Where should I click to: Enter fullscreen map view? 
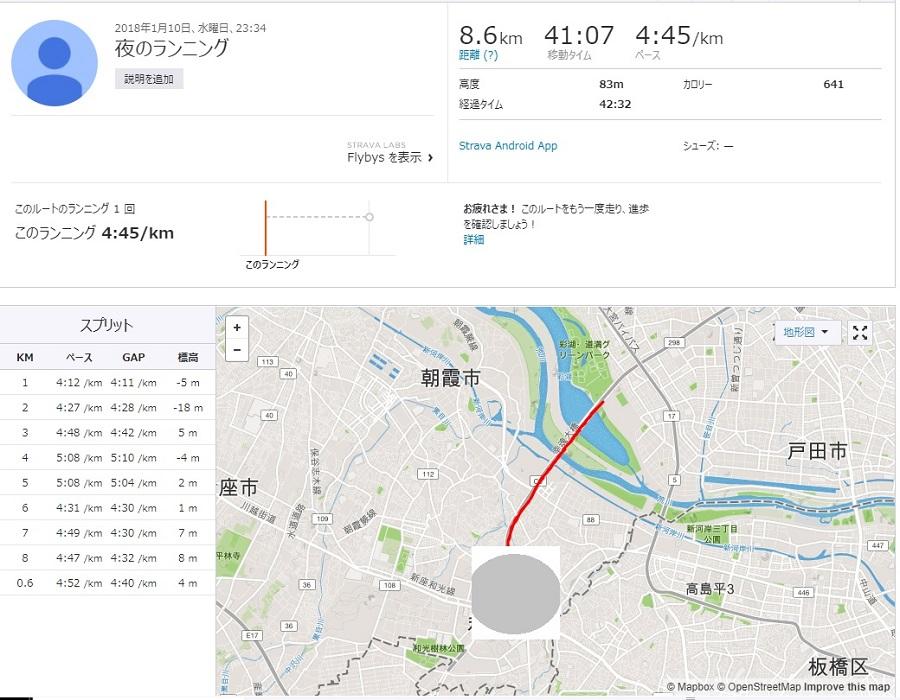click(859, 333)
